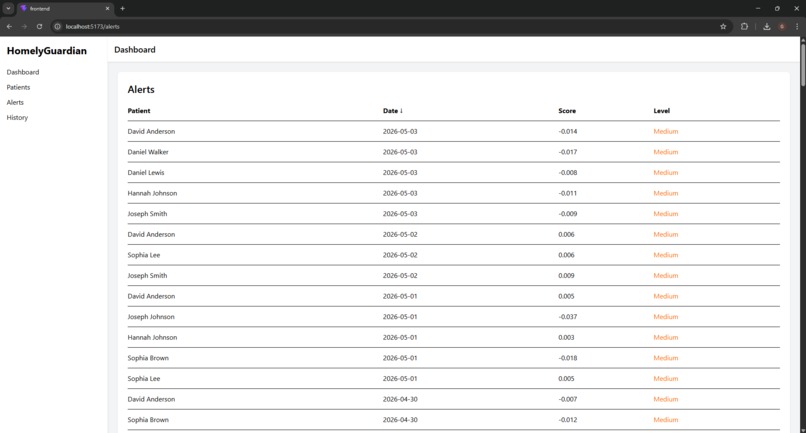Image resolution: width=806 pixels, height=433 pixels.
Task: Open History in the sidebar
Action: click(x=17, y=117)
